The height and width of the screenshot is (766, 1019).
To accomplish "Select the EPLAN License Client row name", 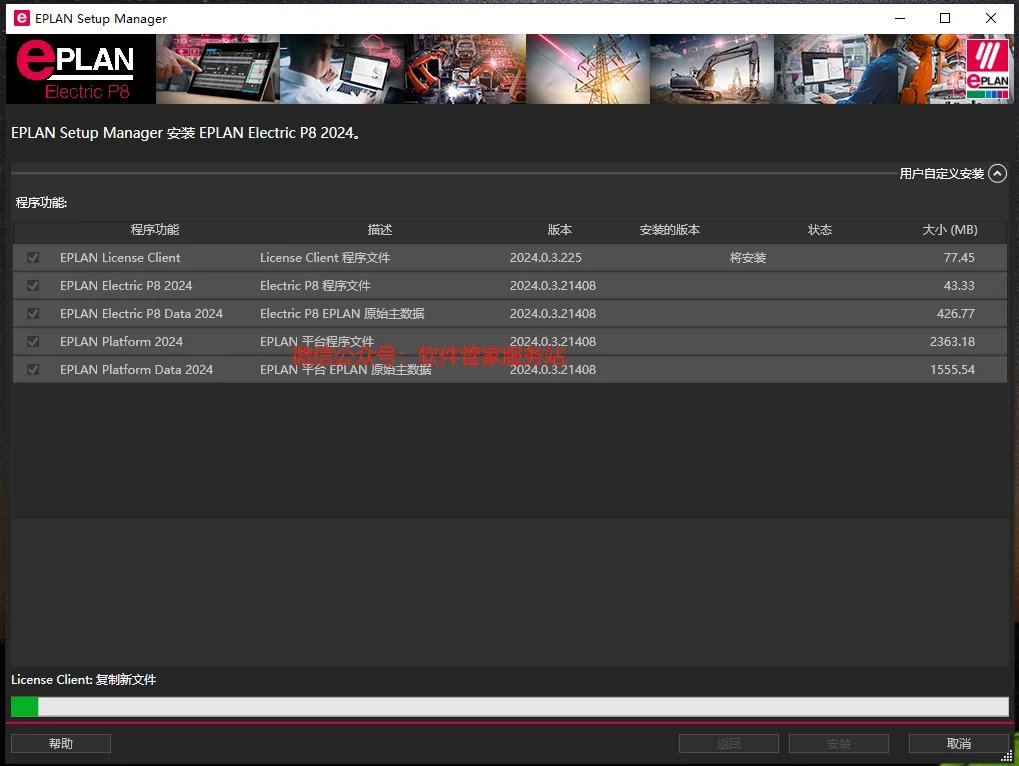I will (120, 258).
